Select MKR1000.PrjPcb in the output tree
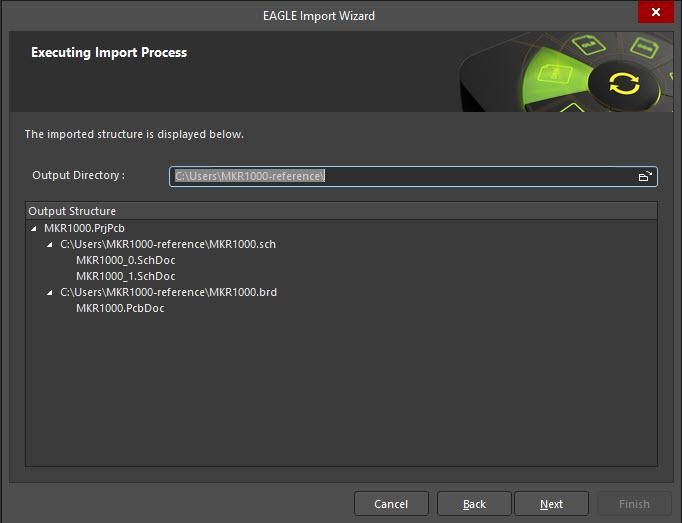 (84, 228)
